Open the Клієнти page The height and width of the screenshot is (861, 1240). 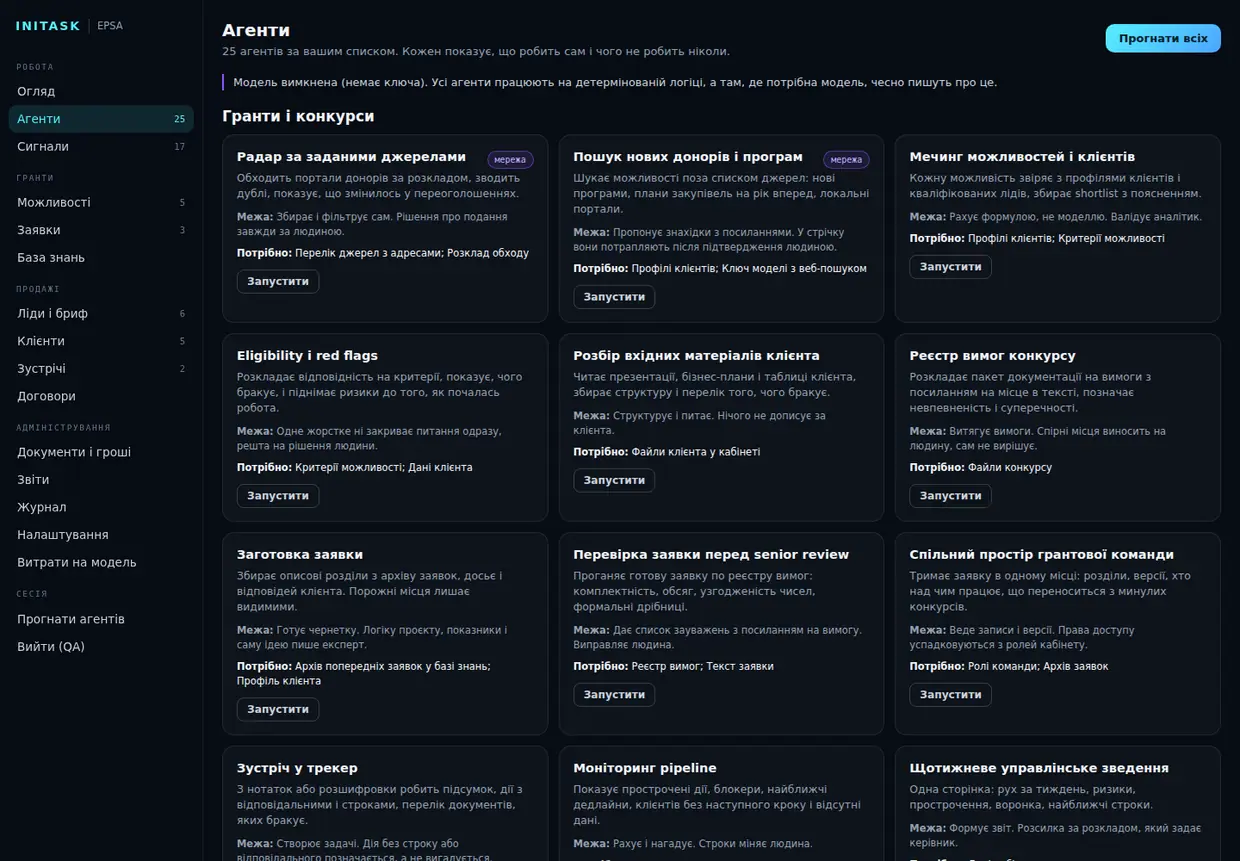[x=101, y=341]
